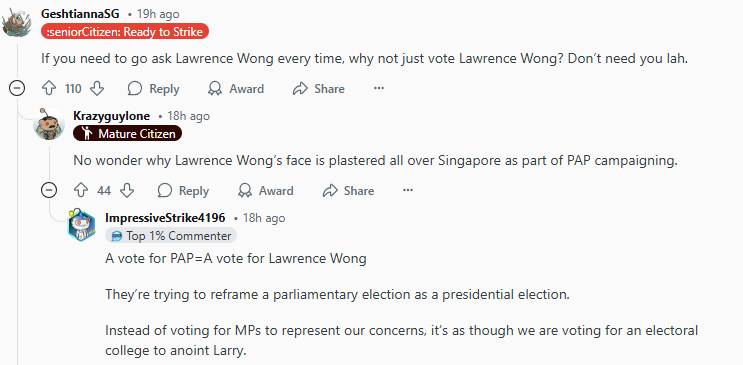Share Krazyguylone's comment
Image resolution: width=743 pixels, height=365 pixels.
point(348,191)
